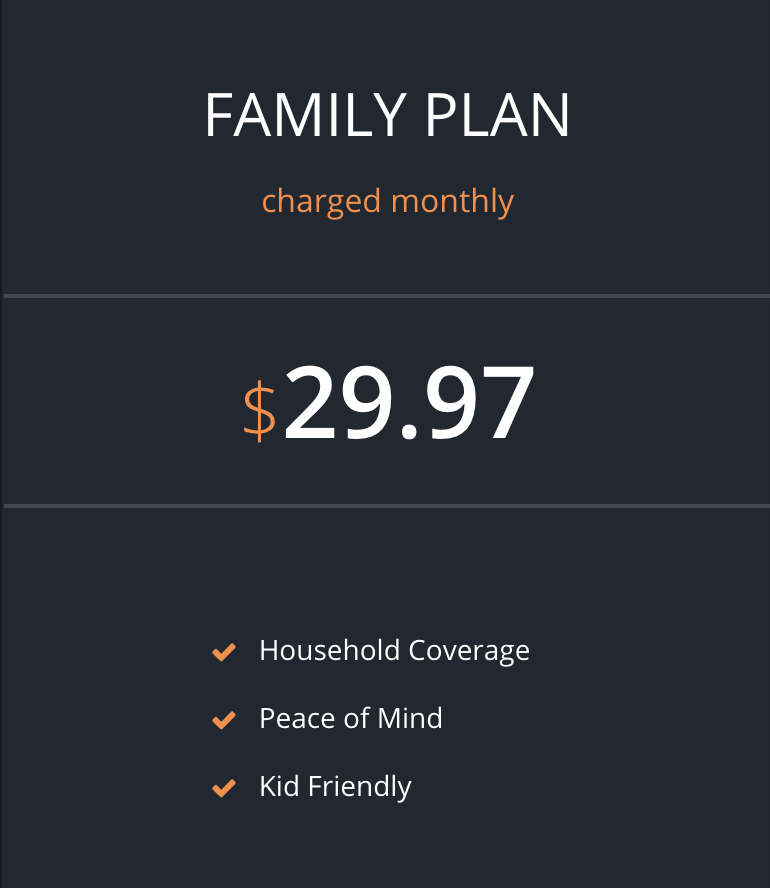Click the FAMILY PLAN heading
770x888 pixels.
point(387,116)
